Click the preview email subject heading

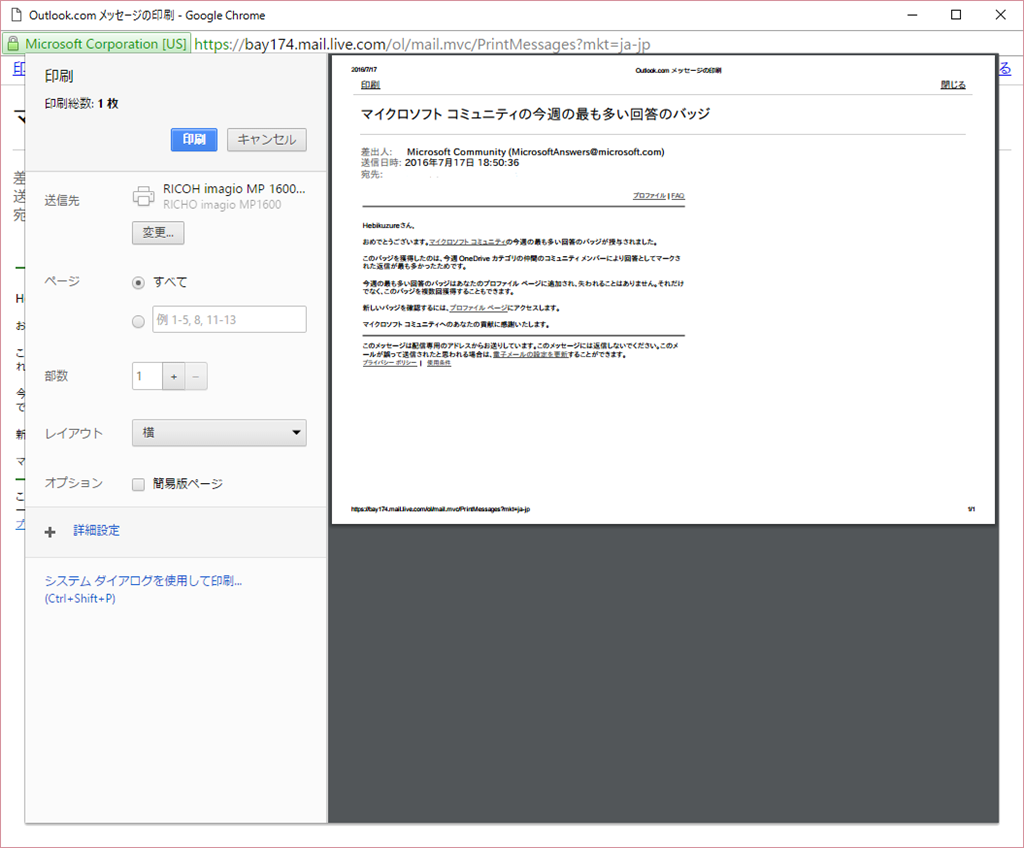point(536,114)
